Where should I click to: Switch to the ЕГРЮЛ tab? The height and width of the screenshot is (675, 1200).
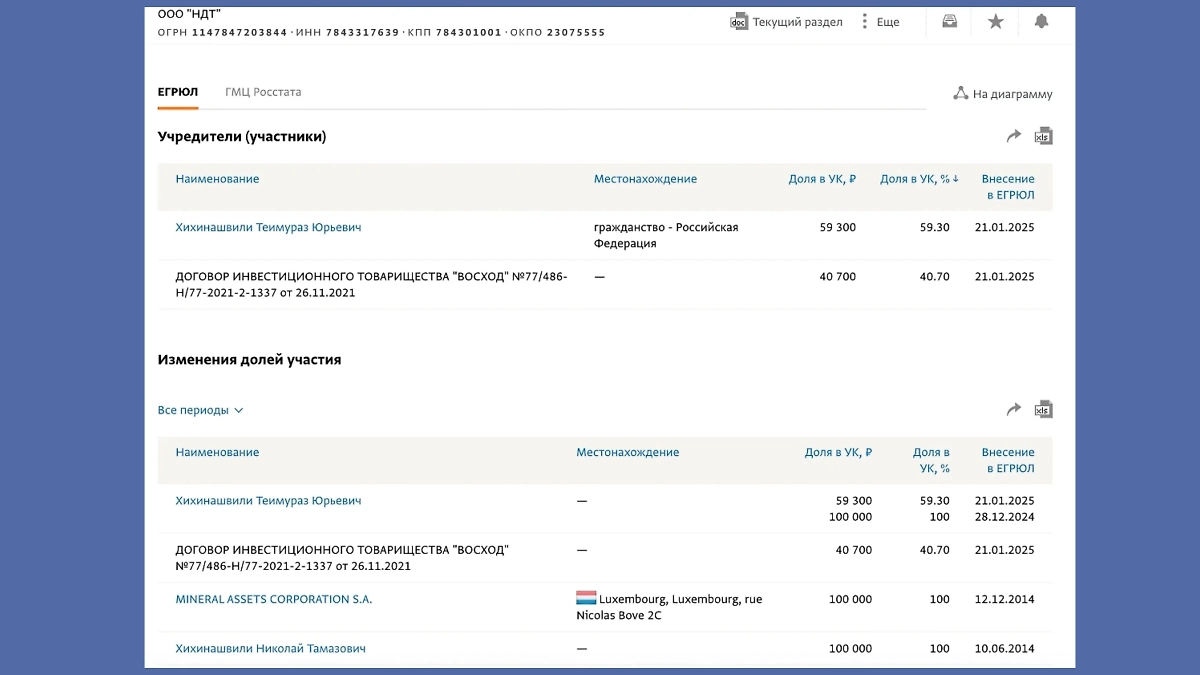tap(178, 92)
